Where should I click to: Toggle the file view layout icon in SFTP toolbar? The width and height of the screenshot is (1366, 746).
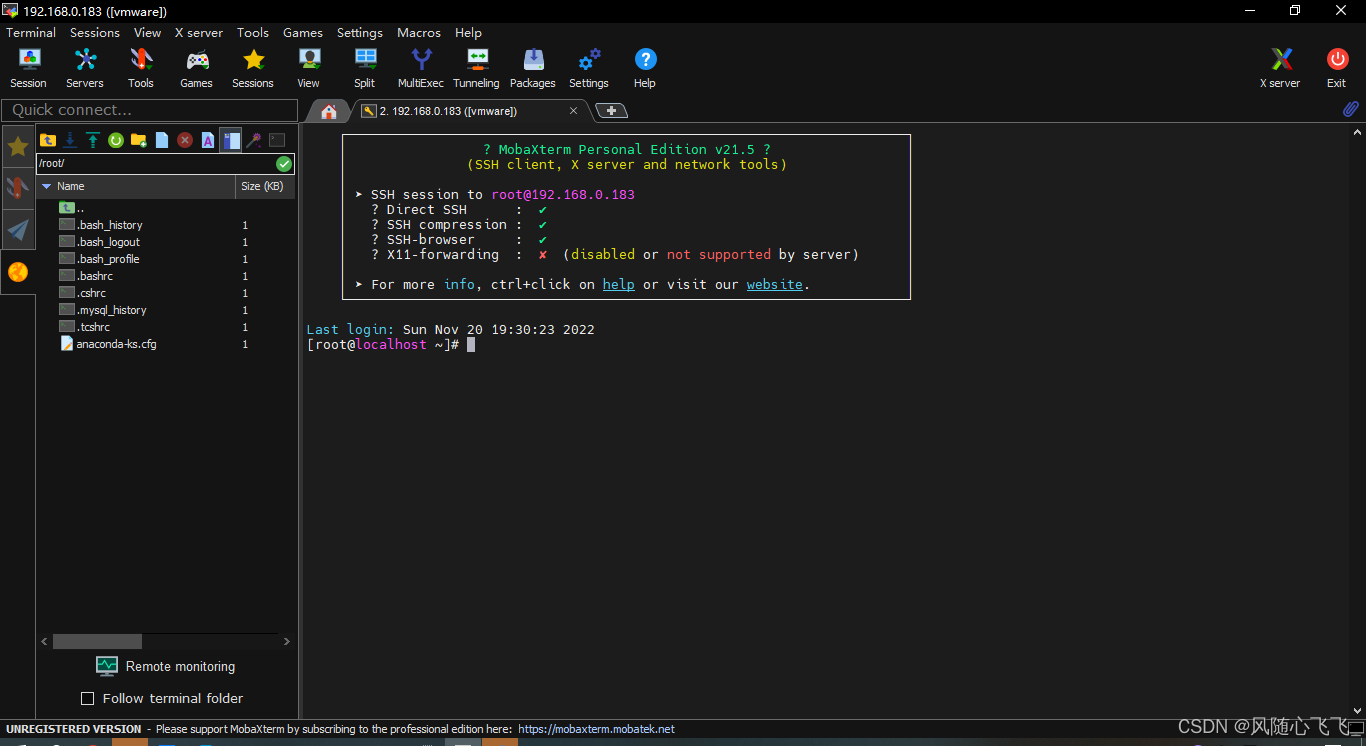click(x=231, y=140)
